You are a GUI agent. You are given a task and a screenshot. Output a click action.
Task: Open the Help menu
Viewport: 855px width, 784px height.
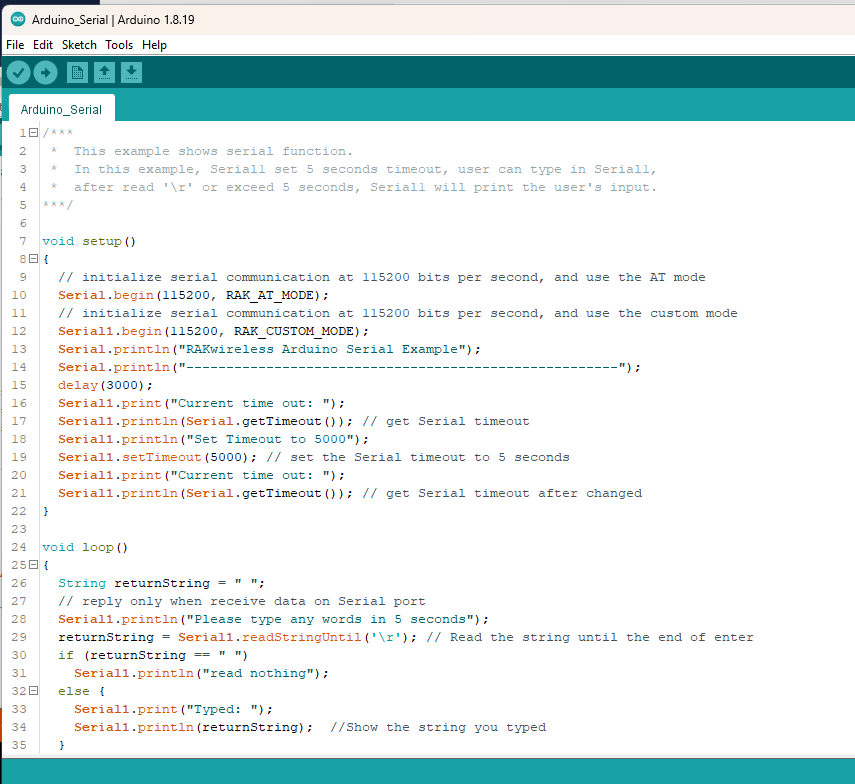(154, 45)
